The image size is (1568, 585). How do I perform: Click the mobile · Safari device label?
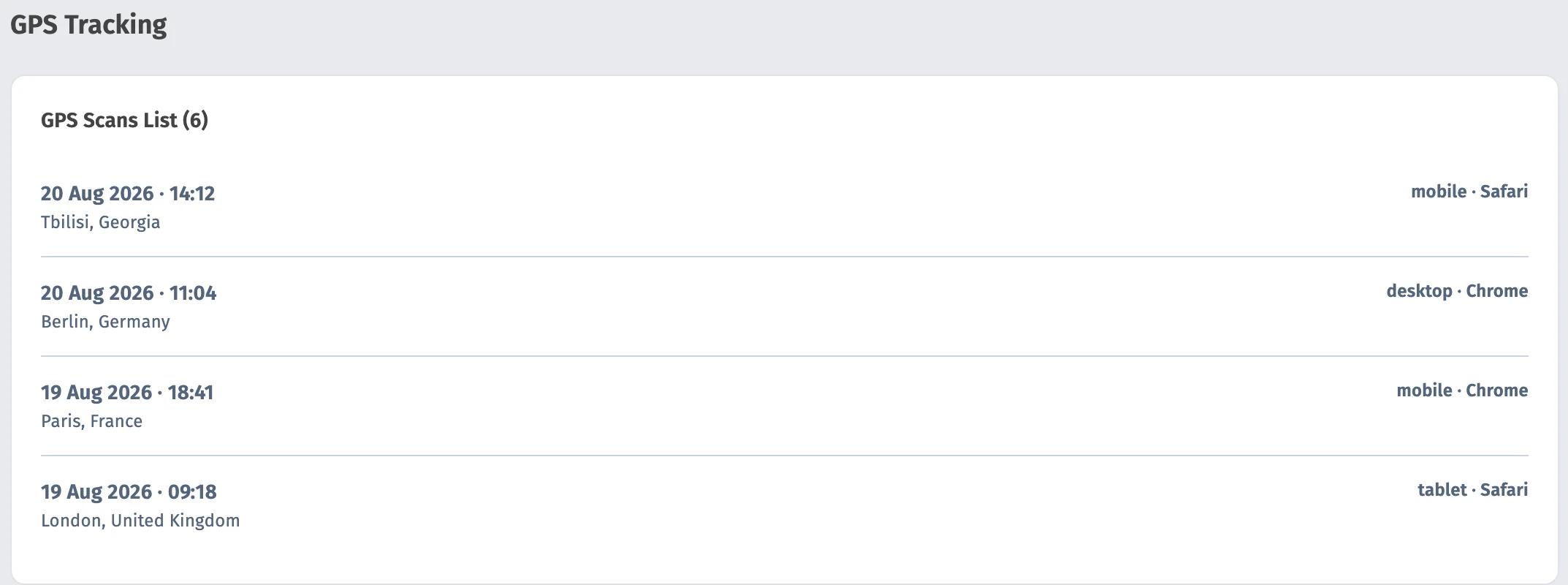(x=1469, y=192)
